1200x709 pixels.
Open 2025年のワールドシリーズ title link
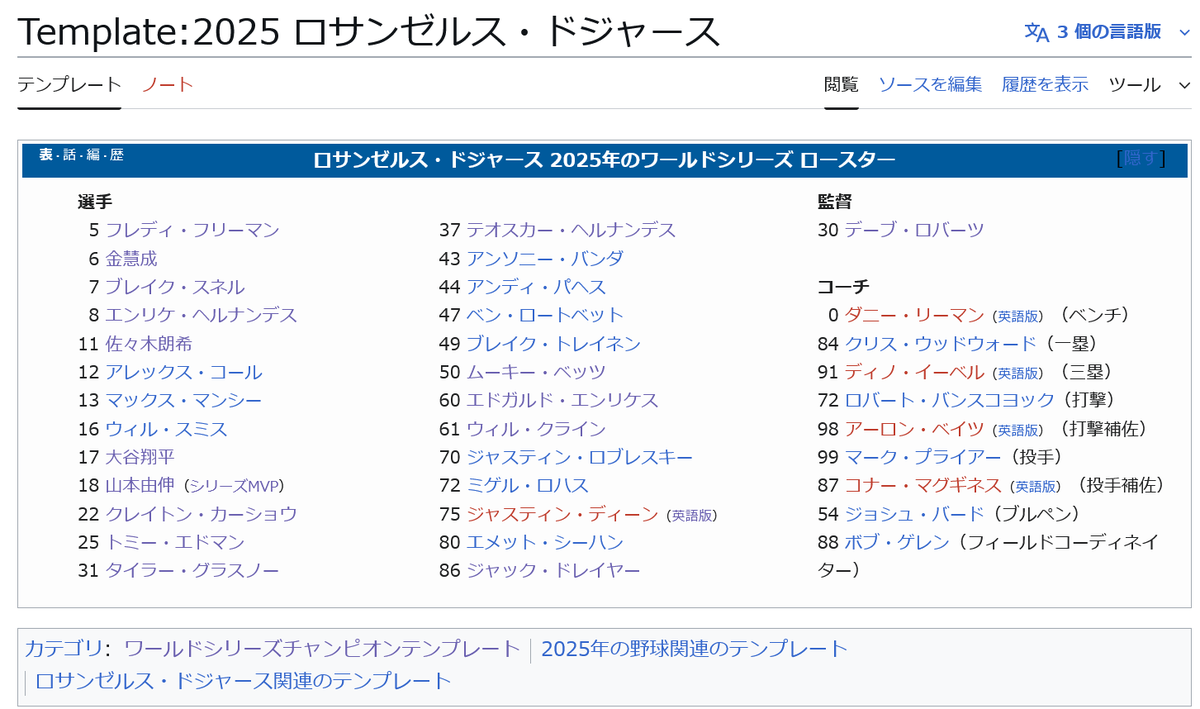tap(672, 160)
